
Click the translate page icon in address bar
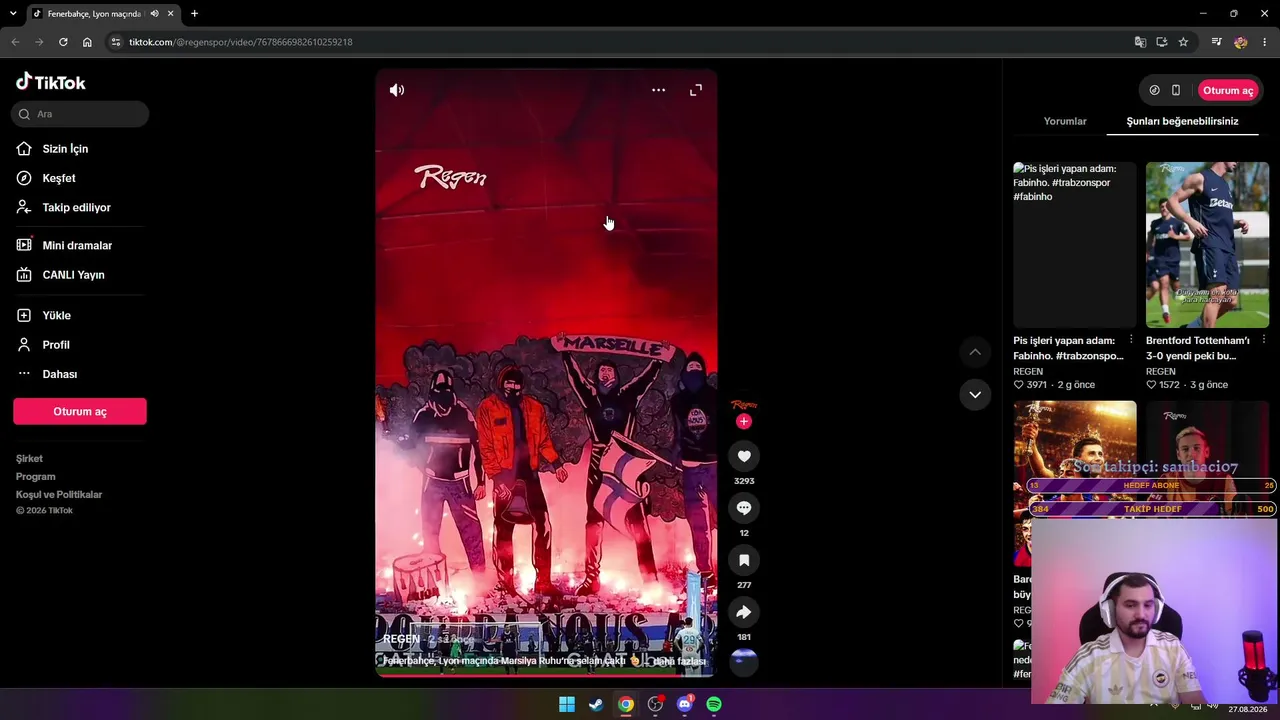pyautogui.click(x=1140, y=42)
